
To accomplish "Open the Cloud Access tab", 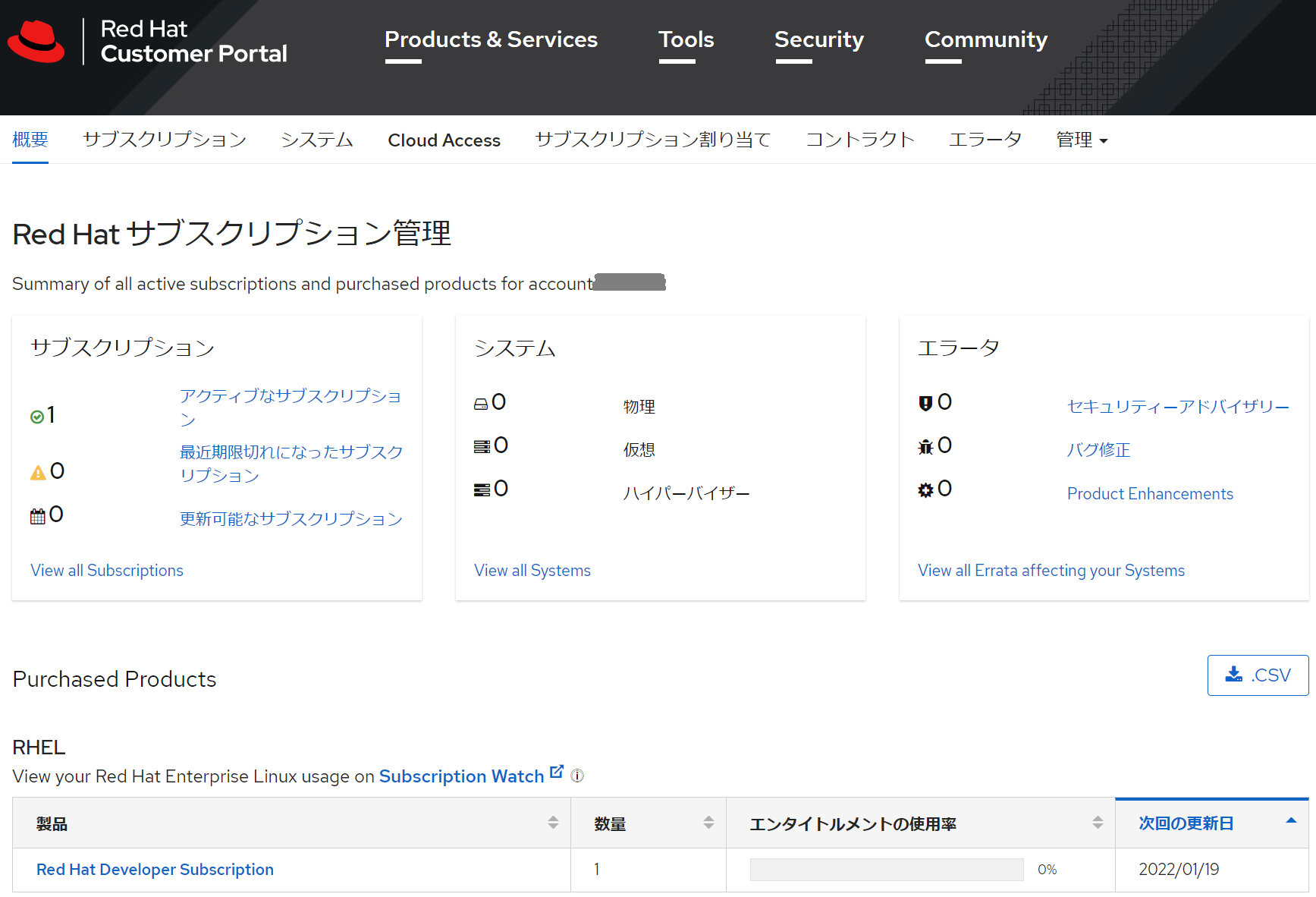I will [444, 140].
